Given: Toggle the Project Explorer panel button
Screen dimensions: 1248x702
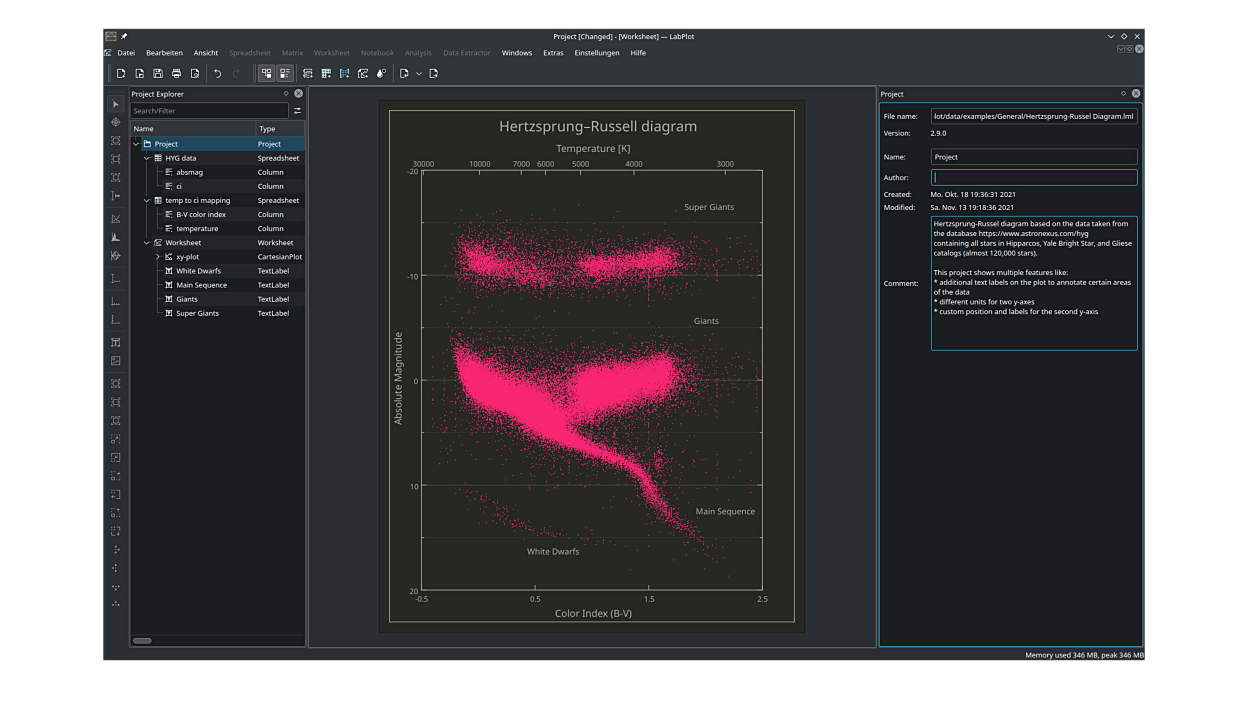Looking at the screenshot, I should (266, 74).
